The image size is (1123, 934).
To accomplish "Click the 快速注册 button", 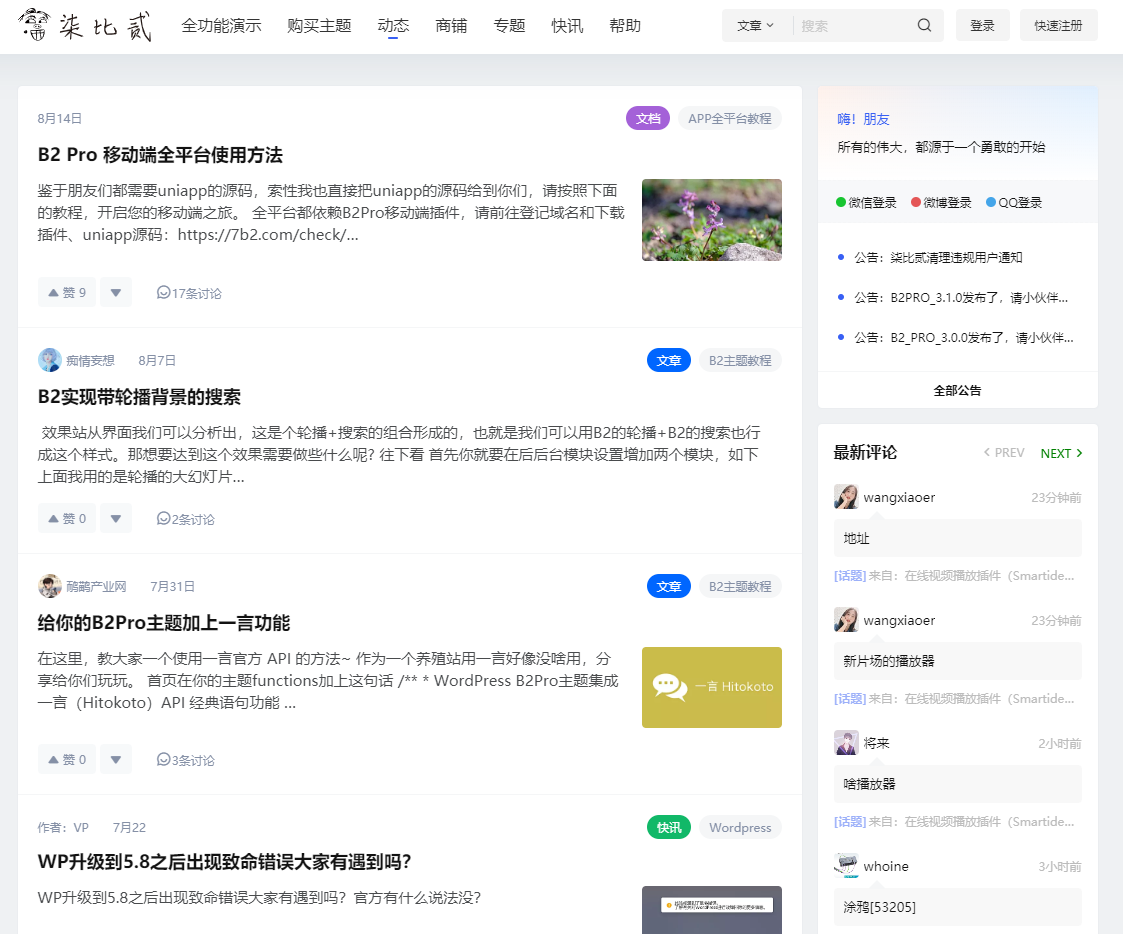I will (1058, 25).
